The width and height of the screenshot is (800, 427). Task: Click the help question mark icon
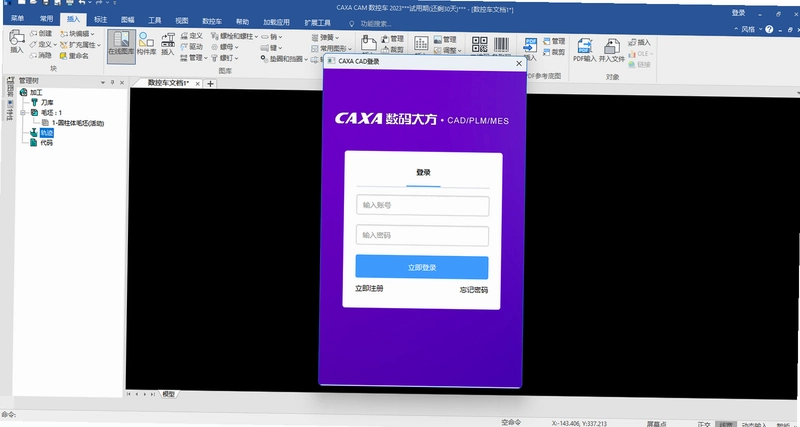click(769, 30)
